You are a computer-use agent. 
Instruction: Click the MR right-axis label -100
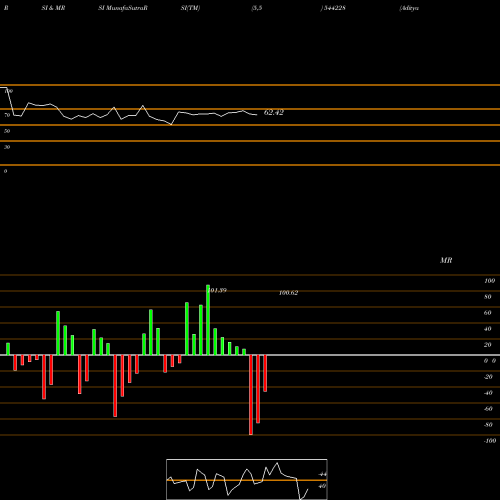tap(489, 441)
